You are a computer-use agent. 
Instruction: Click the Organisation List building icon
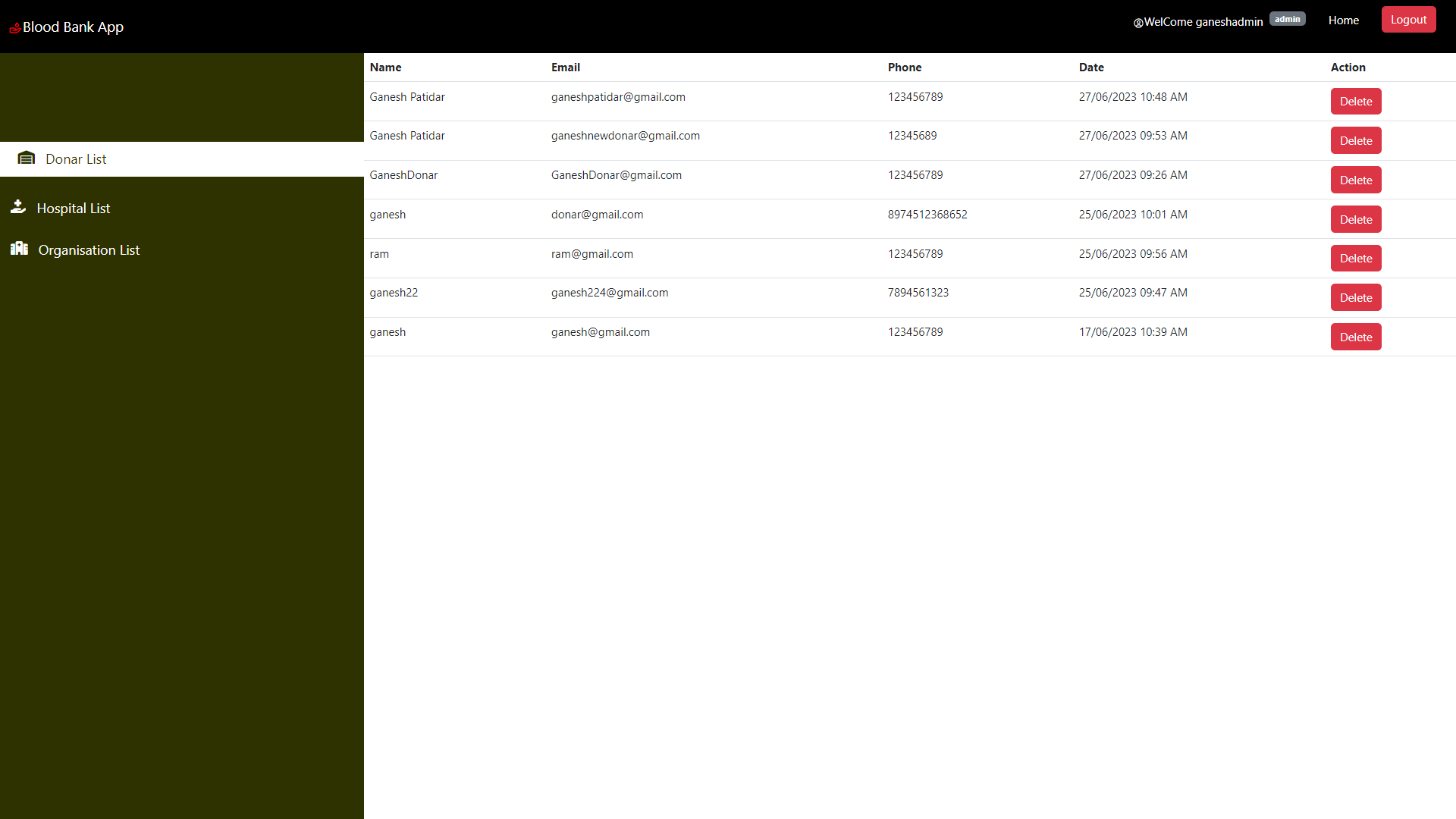coord(19,248)
